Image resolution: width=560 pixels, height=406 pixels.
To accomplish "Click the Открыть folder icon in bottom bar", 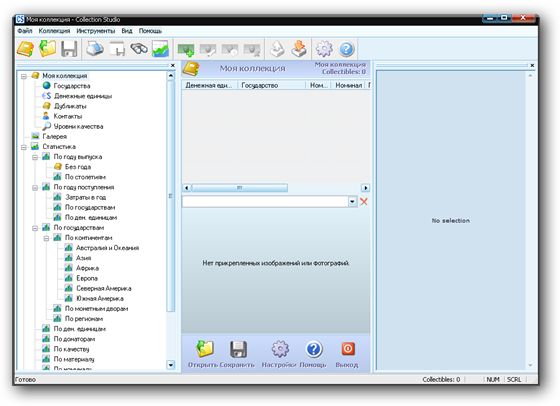I will click(205, 349).
